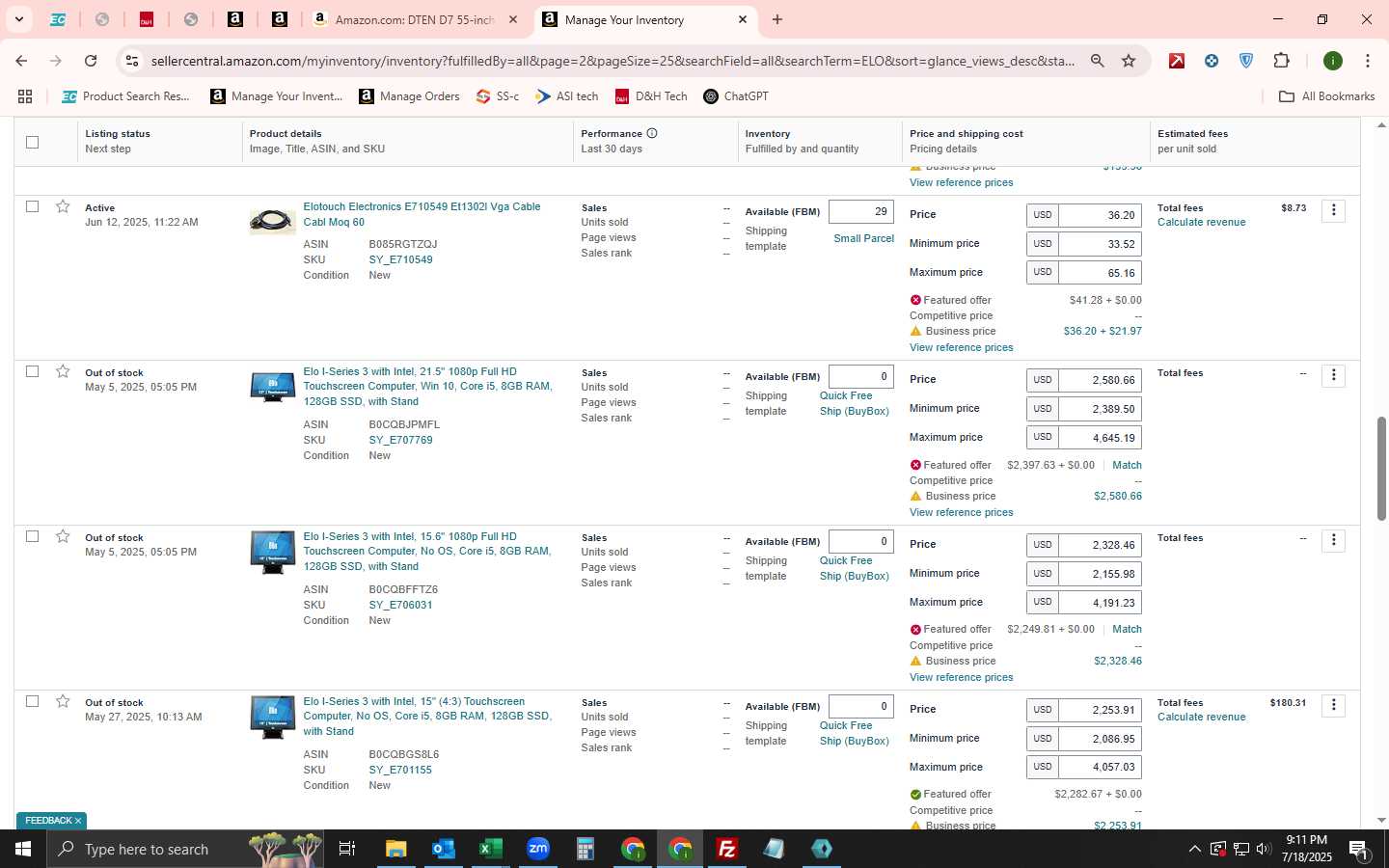1389x868 pixels.
Task: View reference prices for Vga Cable listing
Action: pyautogui.click(x=961, y=347)
